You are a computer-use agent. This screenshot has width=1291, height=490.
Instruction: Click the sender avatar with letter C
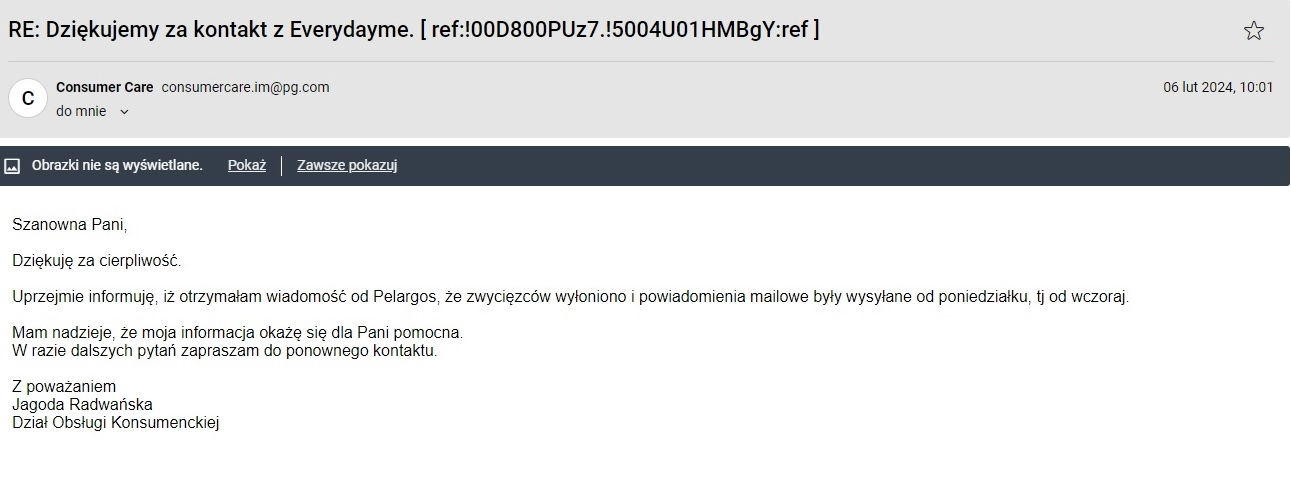(x=28, y=98)
